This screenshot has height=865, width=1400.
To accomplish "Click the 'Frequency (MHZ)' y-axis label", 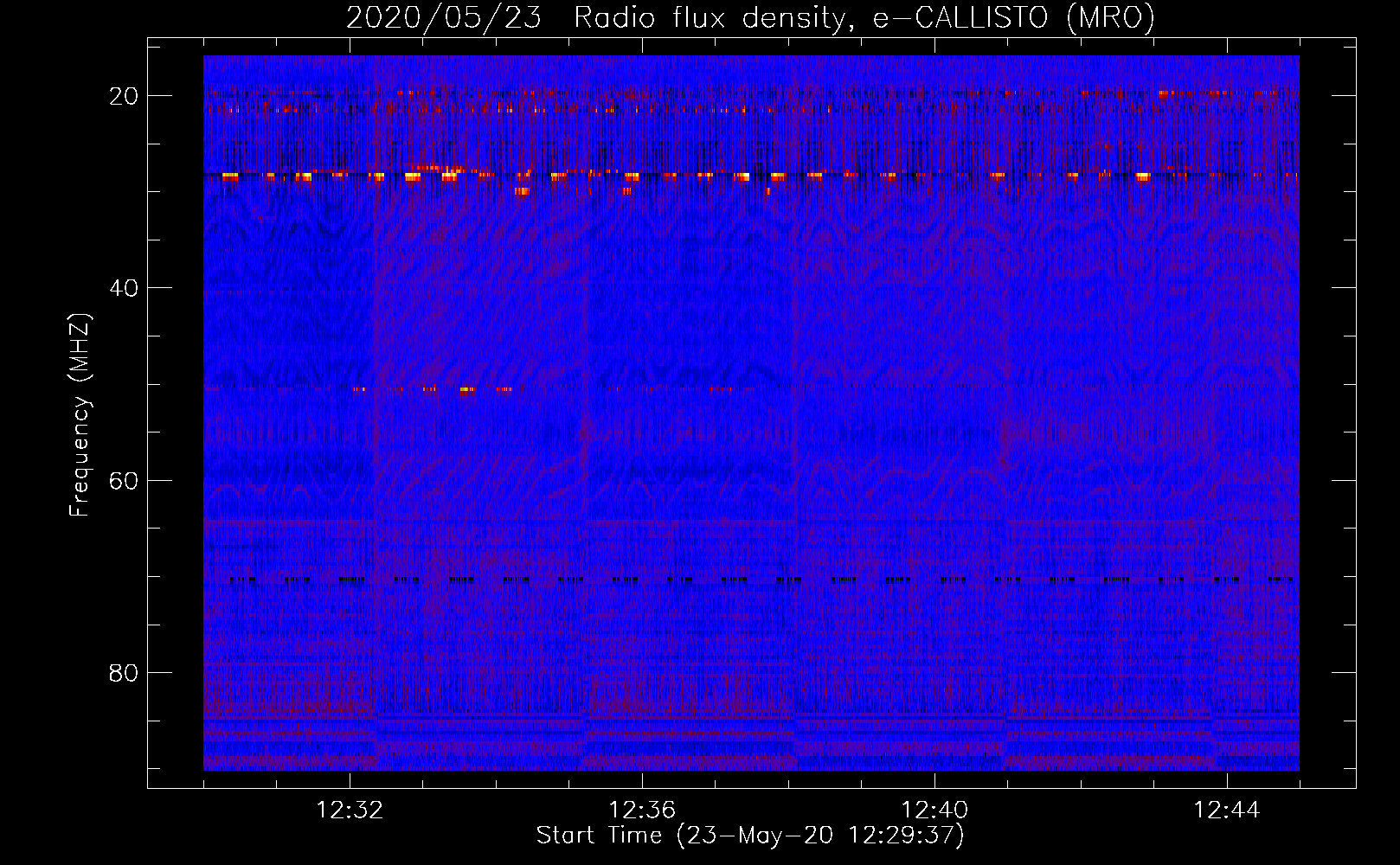I will tap(80, 414).
